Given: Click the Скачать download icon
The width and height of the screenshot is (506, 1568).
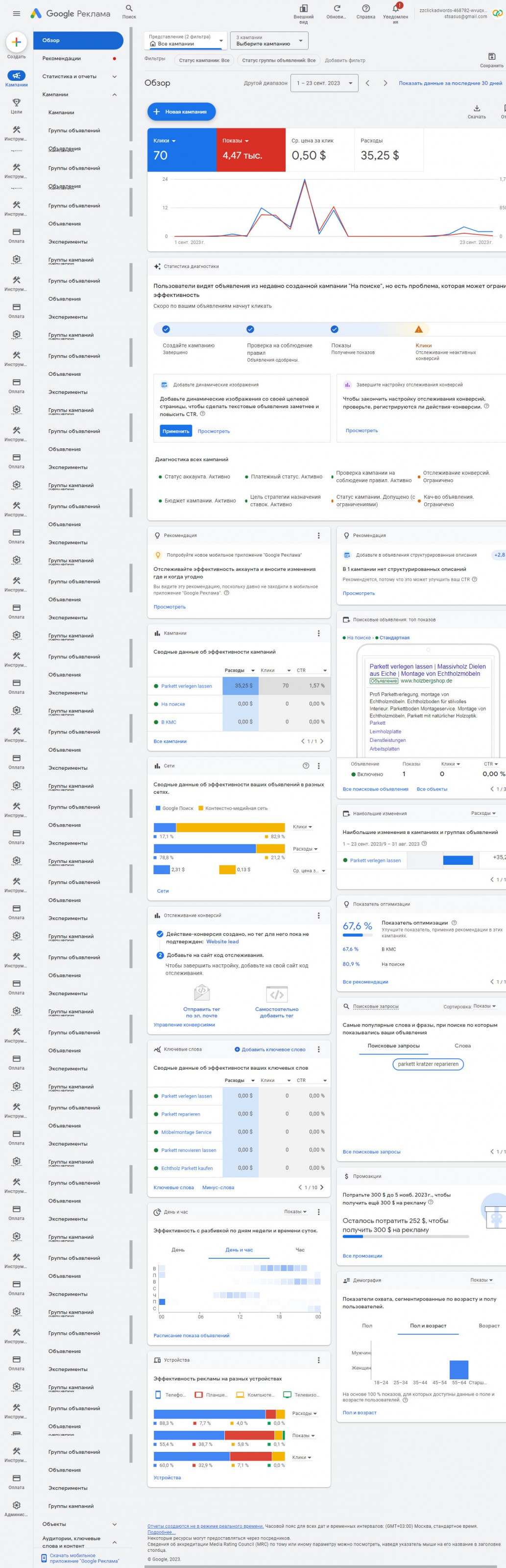Looking at the screenshot, I should 477,108.
